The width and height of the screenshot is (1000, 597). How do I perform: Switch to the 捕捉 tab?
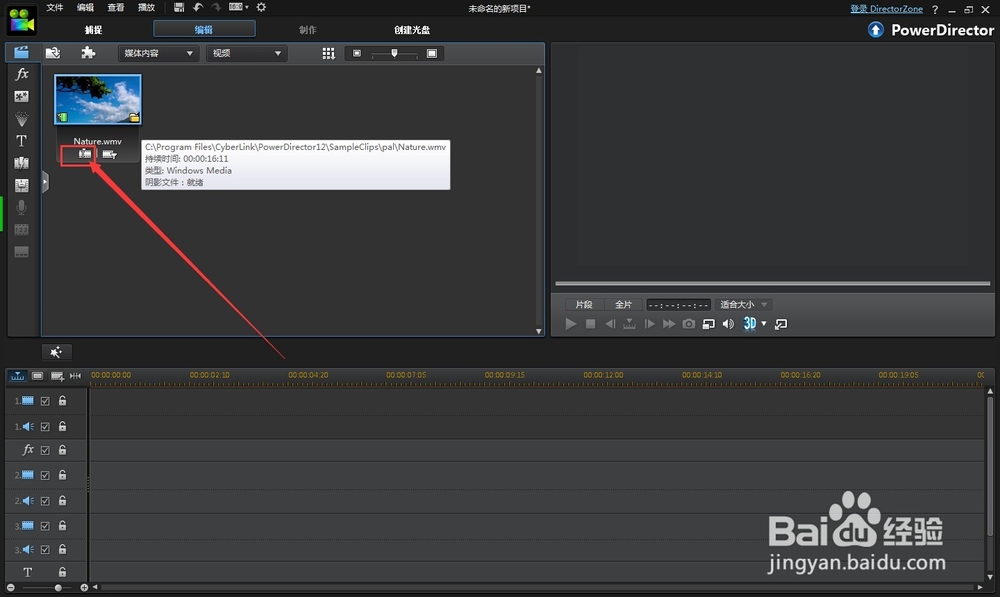[93, 30]
